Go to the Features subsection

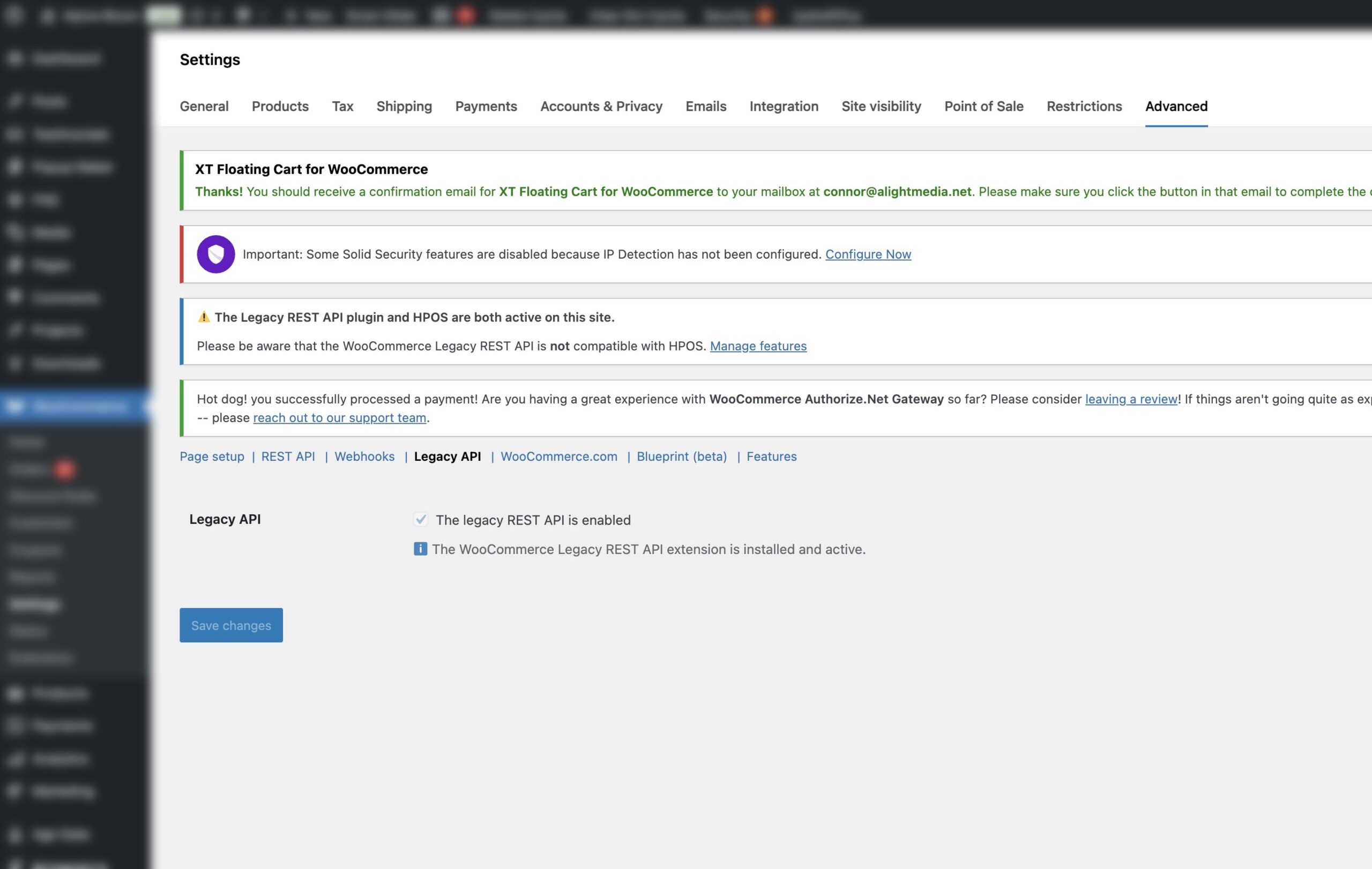771,456
